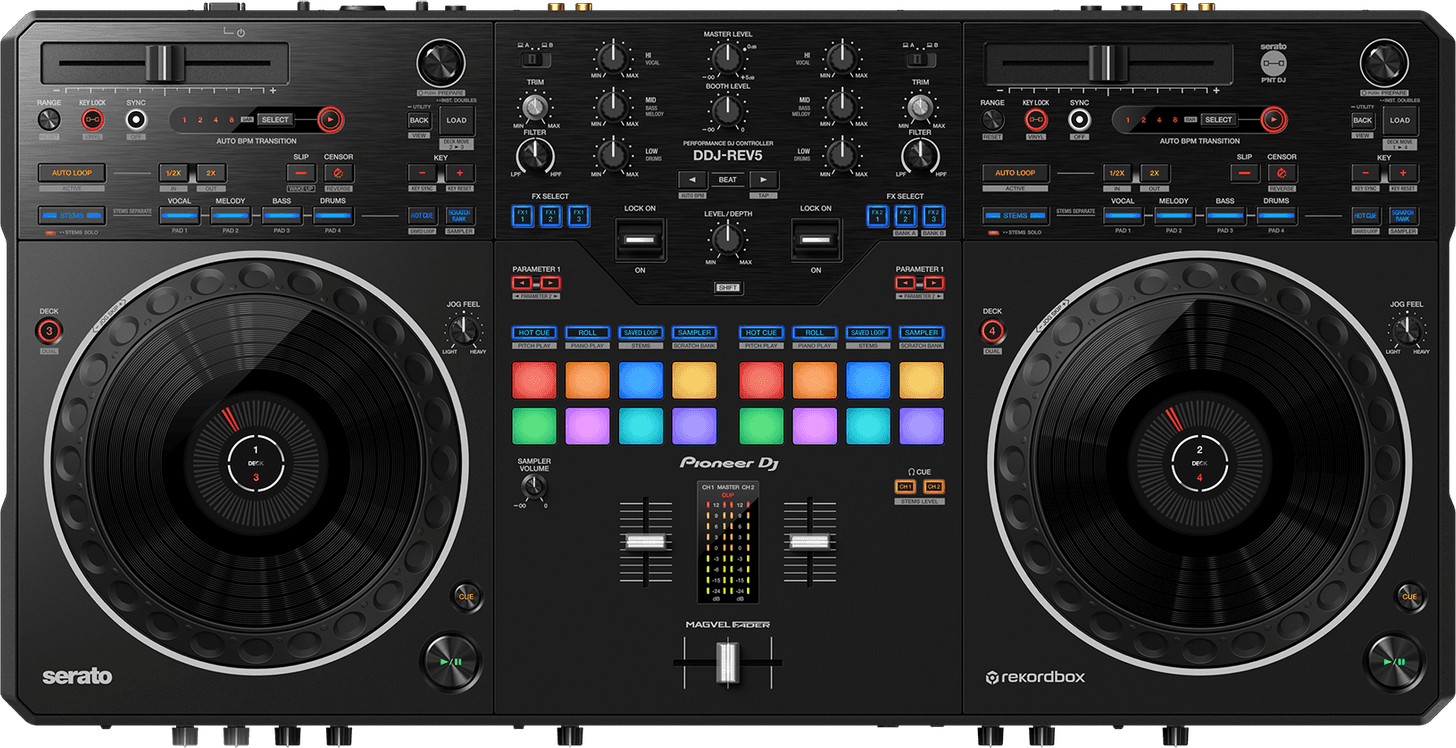Tap the red performance pad on left channel
Viewport: 1456px width, 748px height.
click(533, 380)
